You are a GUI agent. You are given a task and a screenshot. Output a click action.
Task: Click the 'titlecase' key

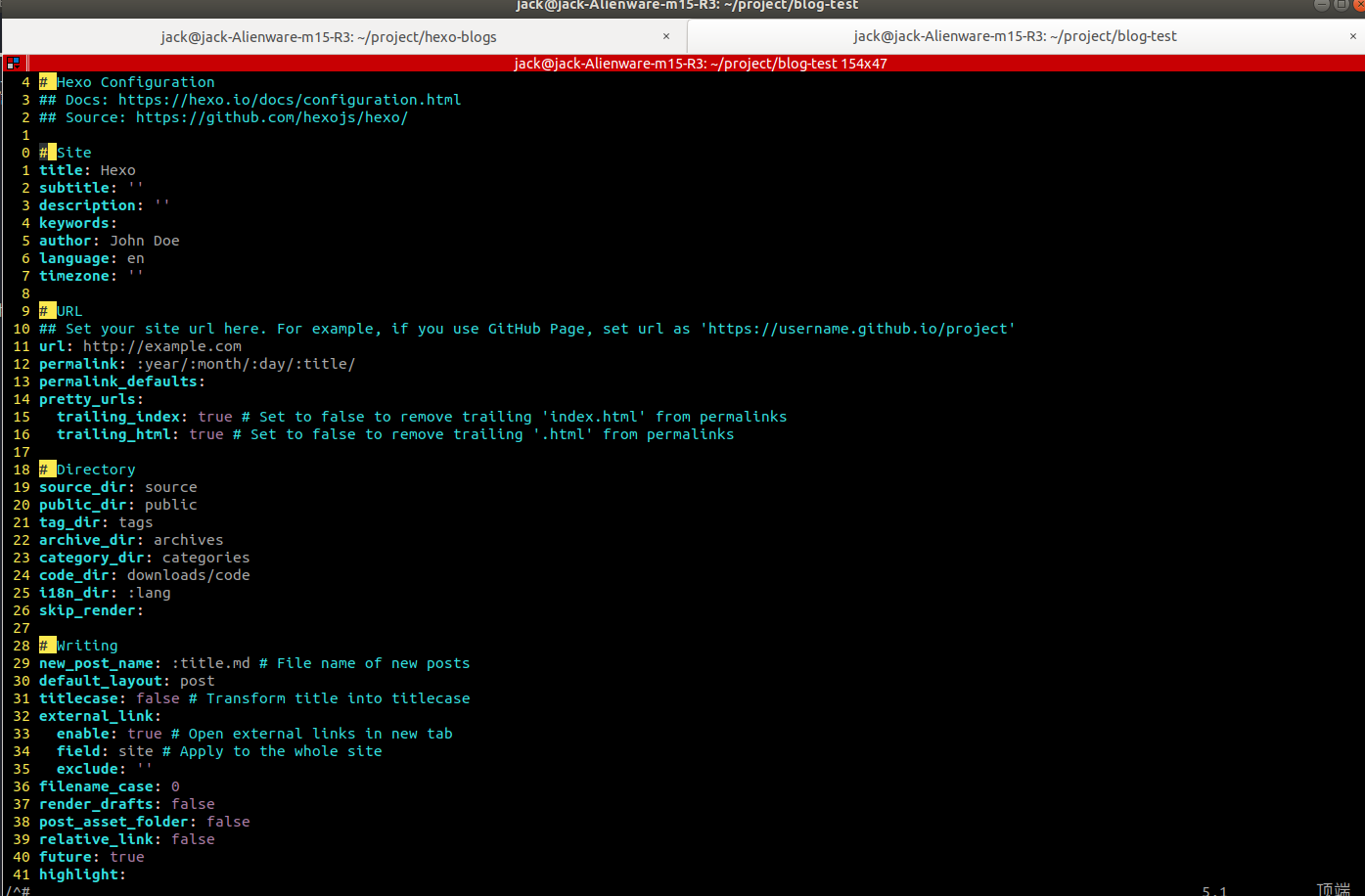(78, 698)
